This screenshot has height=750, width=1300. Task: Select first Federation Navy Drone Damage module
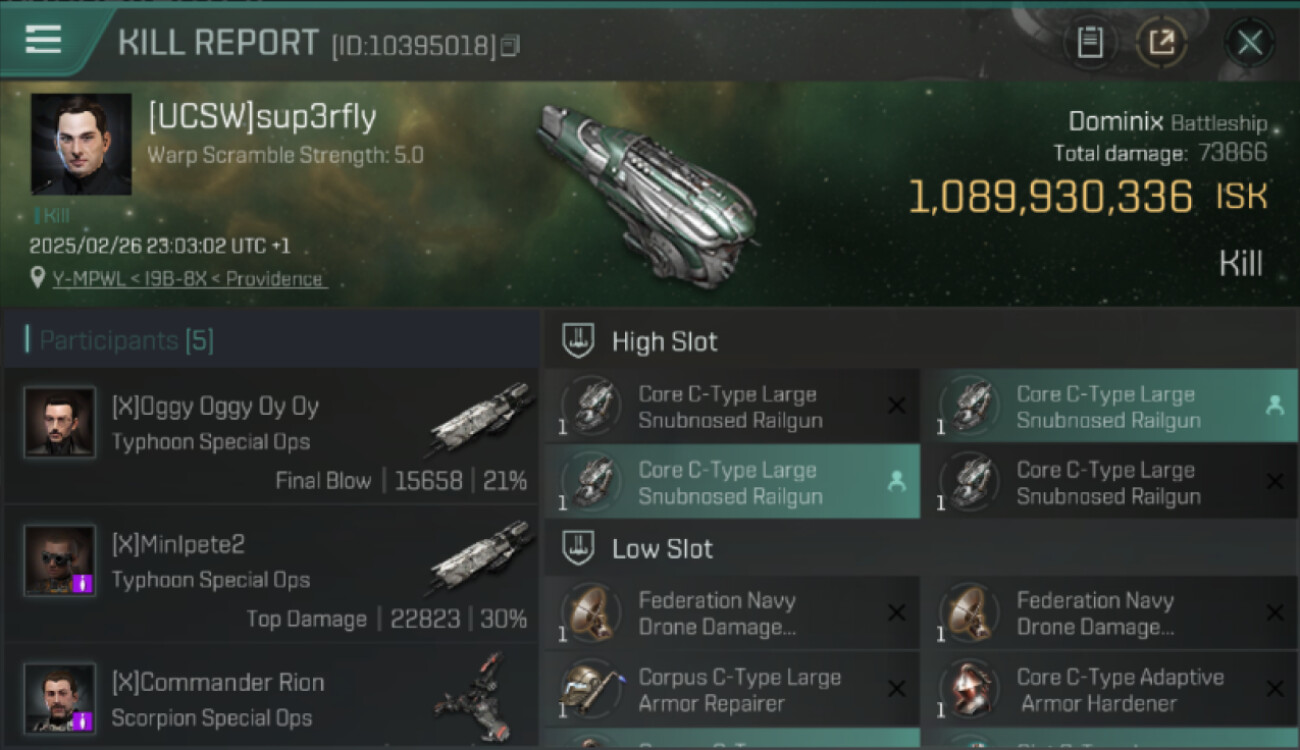pyautogui.click(x=730, y=613)
